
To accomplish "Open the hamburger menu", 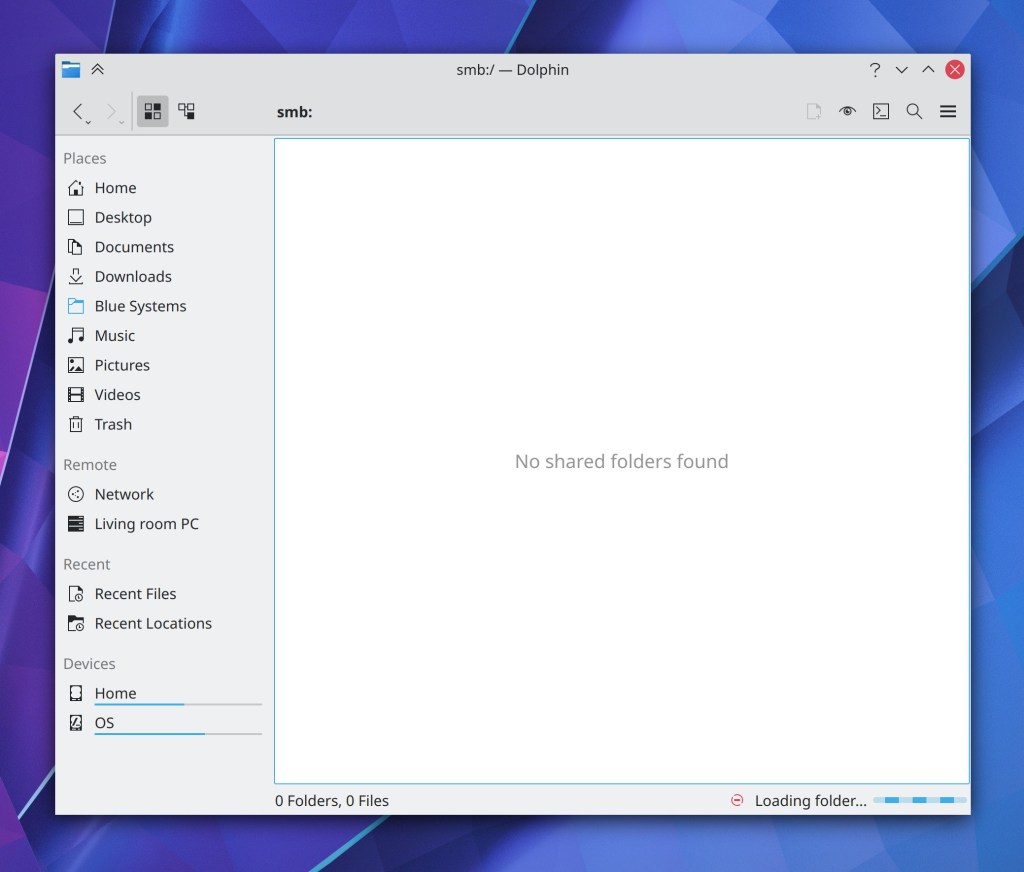I will point(948,112).
